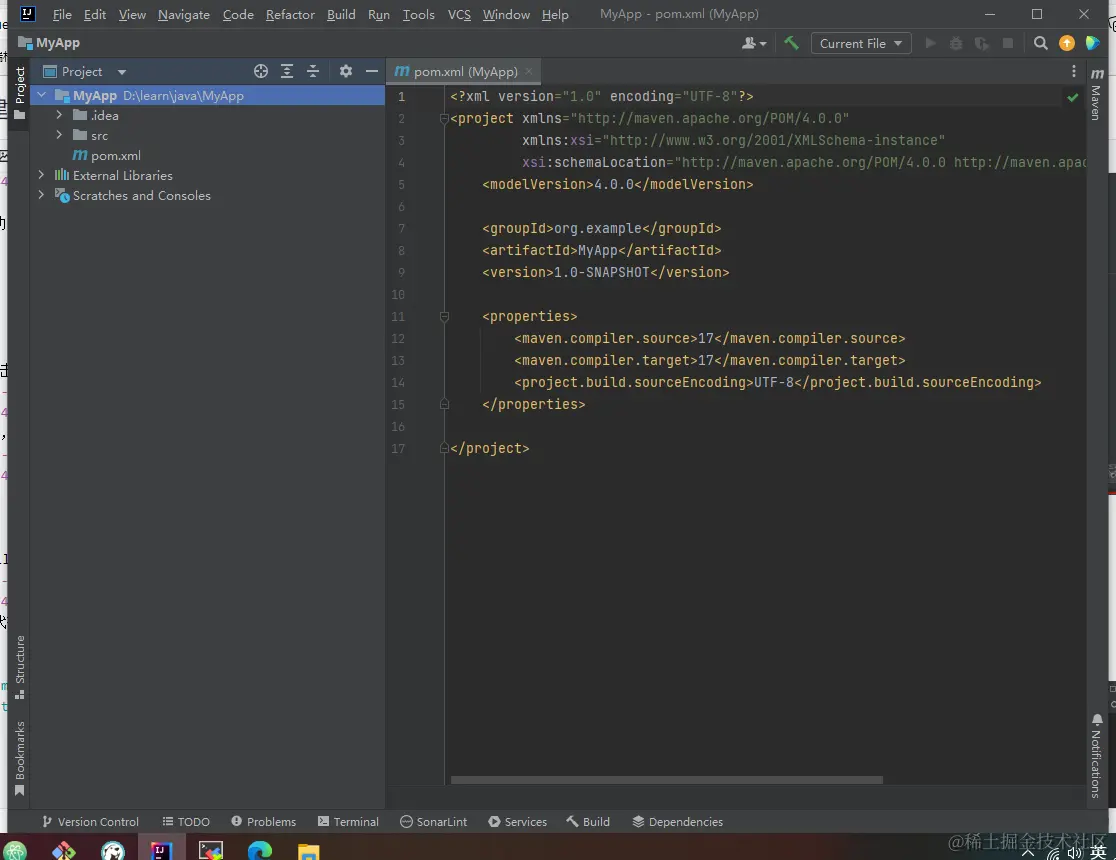Screen dimensions: 1116x860
Task: Click the Project sidebar tab
Action: (x=20, y=93)
